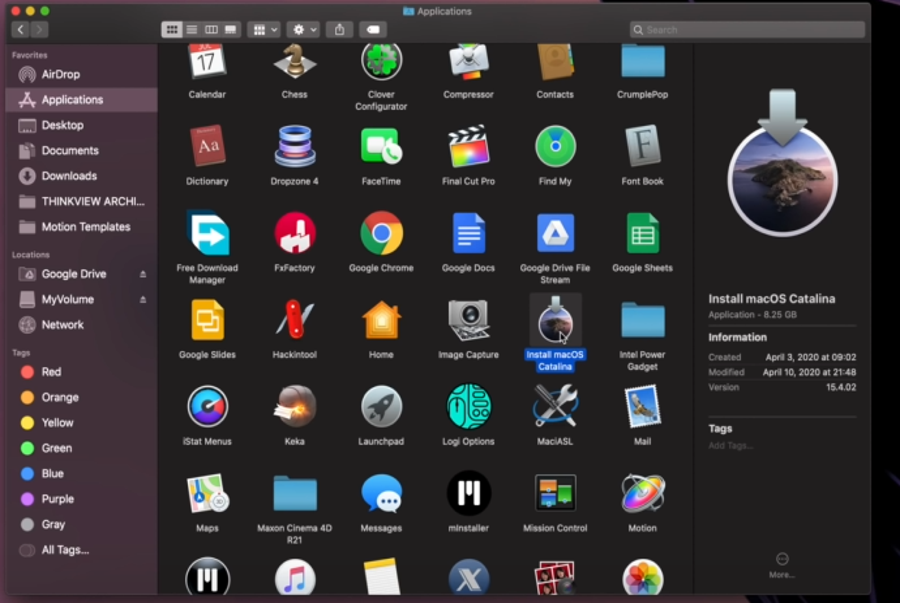Select the Chess application icon
900x603 pixels.
point(294,62)
